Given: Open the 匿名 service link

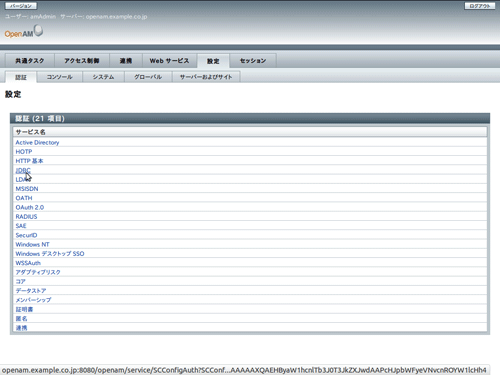Looking at the screenshot, I should (x=21, y=319).
